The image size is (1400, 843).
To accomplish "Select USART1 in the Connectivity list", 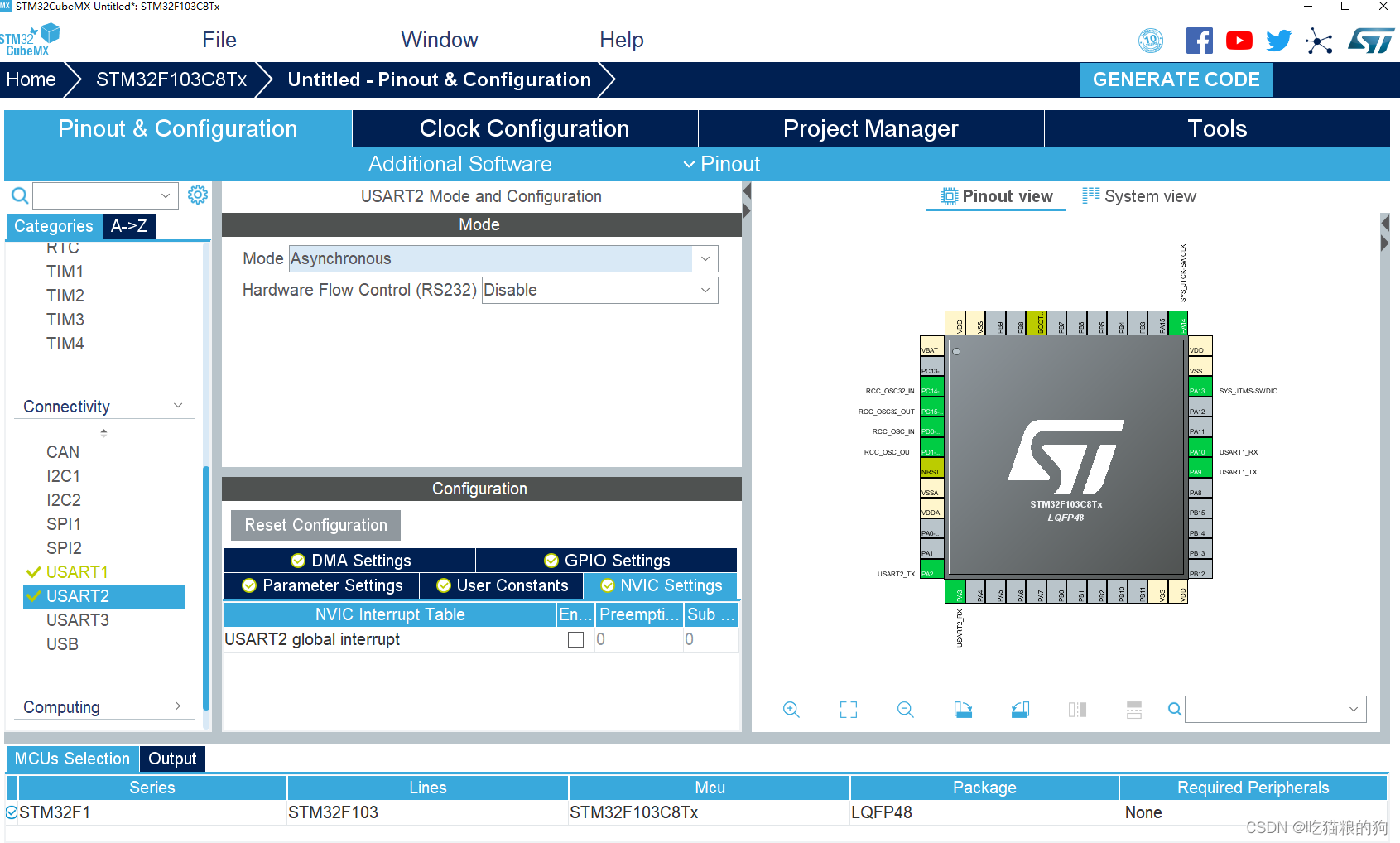I will click(76, 572).
